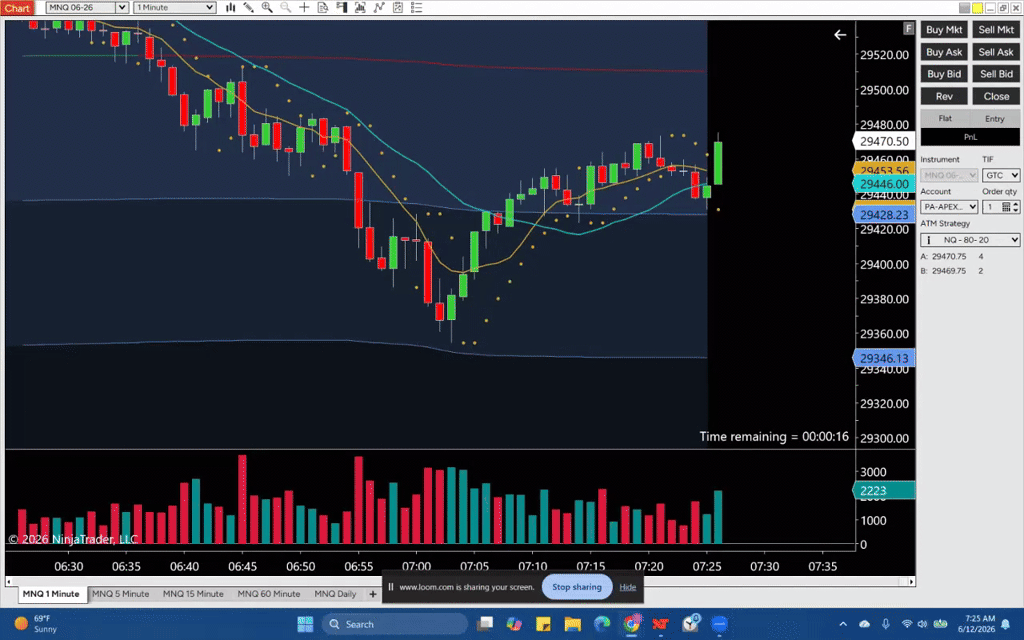The image size is (1024, 640).
Task: Add a new chart tab with plus
Action: tap(373, 594)
